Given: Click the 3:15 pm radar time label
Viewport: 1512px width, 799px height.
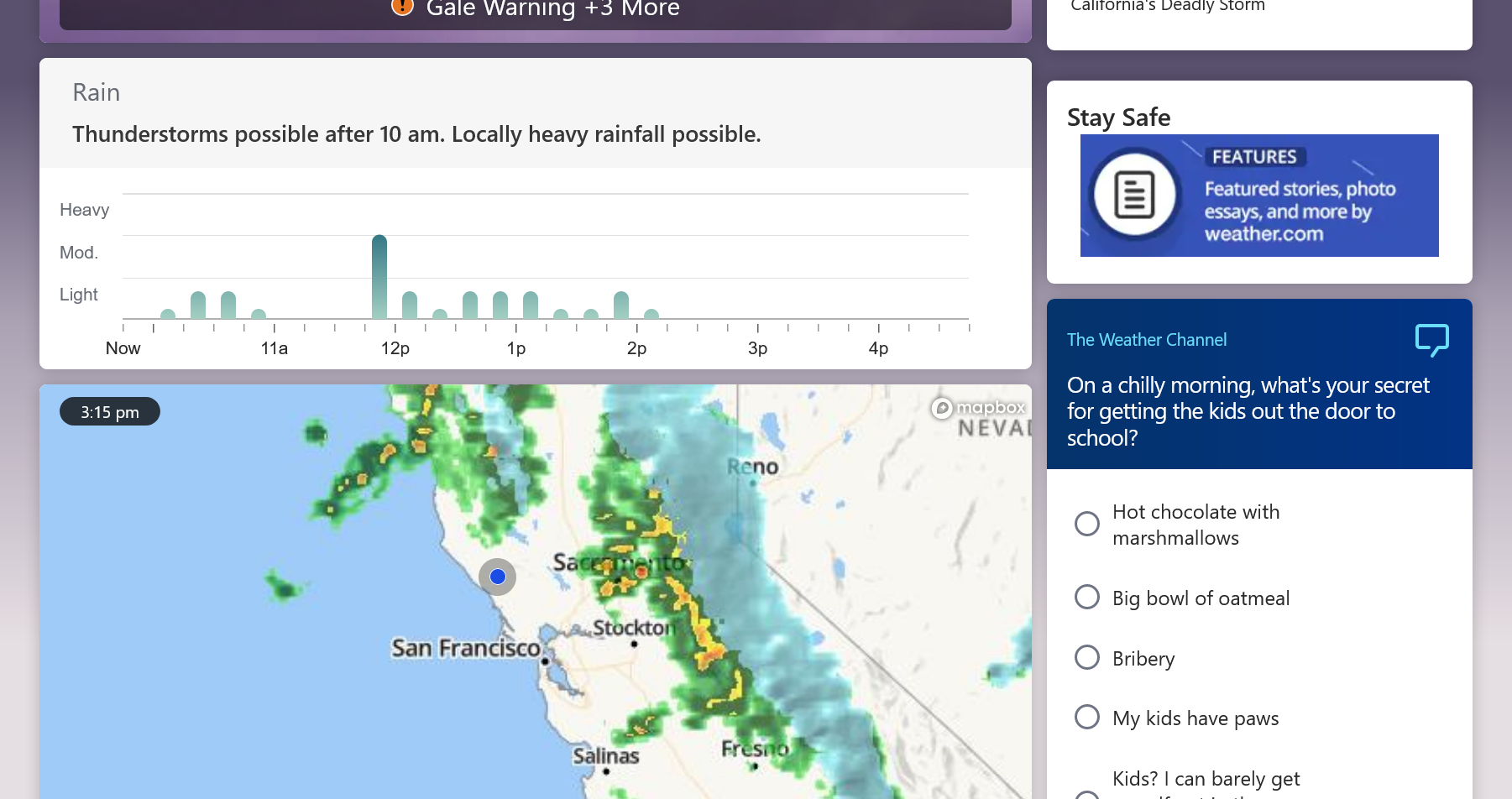Looking at the screenshot, I should 110,412.
